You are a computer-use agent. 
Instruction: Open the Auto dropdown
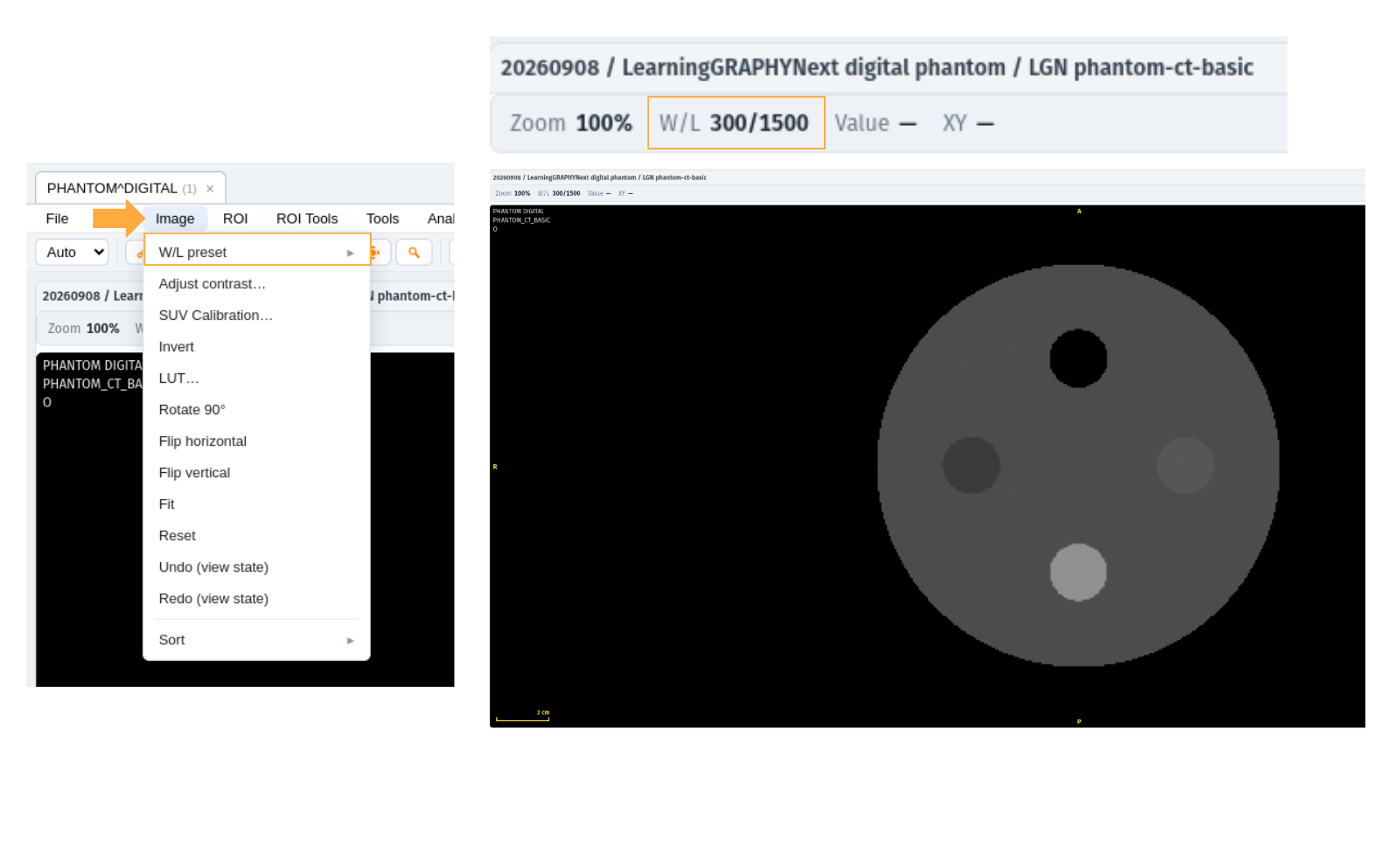point(72,252)
